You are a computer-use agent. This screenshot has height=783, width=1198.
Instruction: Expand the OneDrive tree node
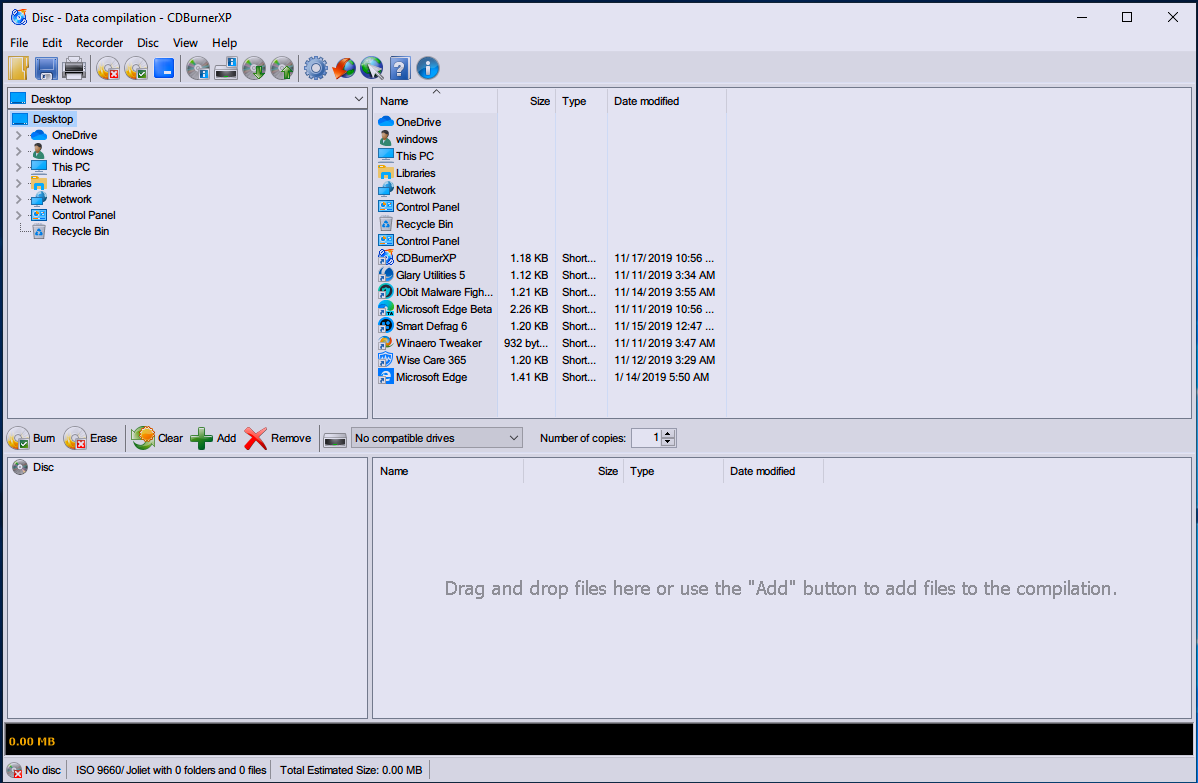click(18, 135)
